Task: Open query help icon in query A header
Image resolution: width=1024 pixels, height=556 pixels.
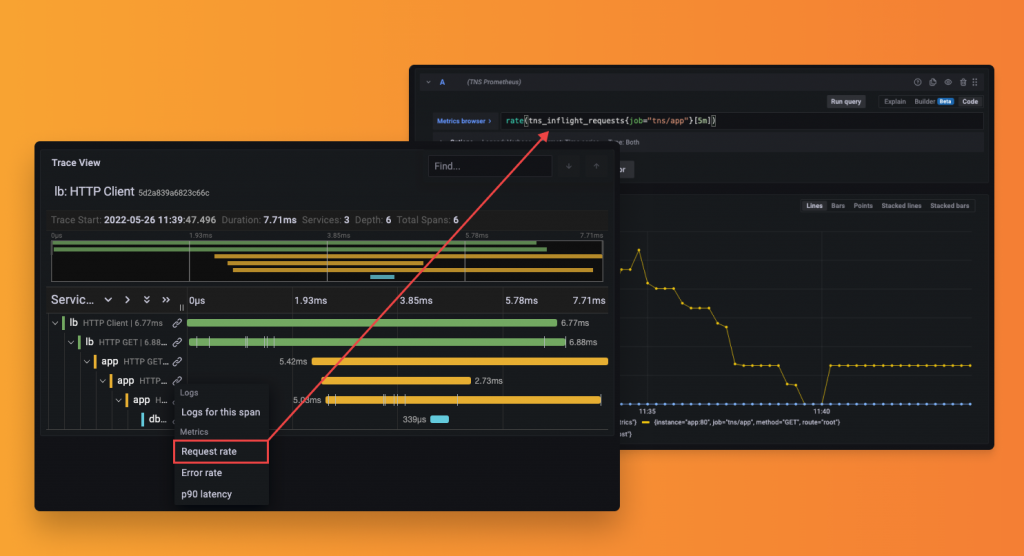Action: point(917,82)
